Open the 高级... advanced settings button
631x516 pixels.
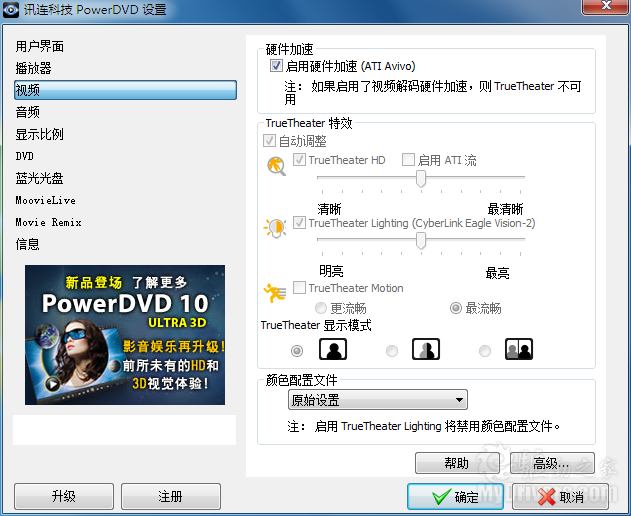(552, 463)
